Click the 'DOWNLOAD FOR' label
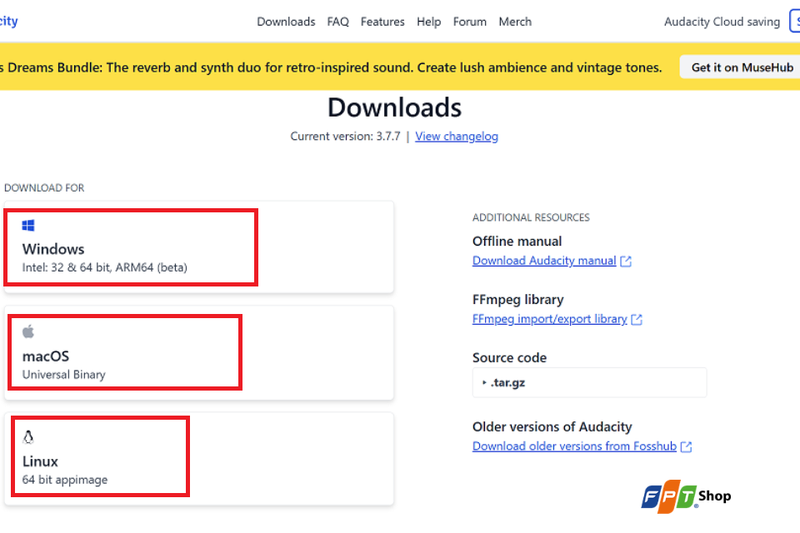Image resolution: width=800 pixels, height=533 pixels. click(x=44, y=188)
